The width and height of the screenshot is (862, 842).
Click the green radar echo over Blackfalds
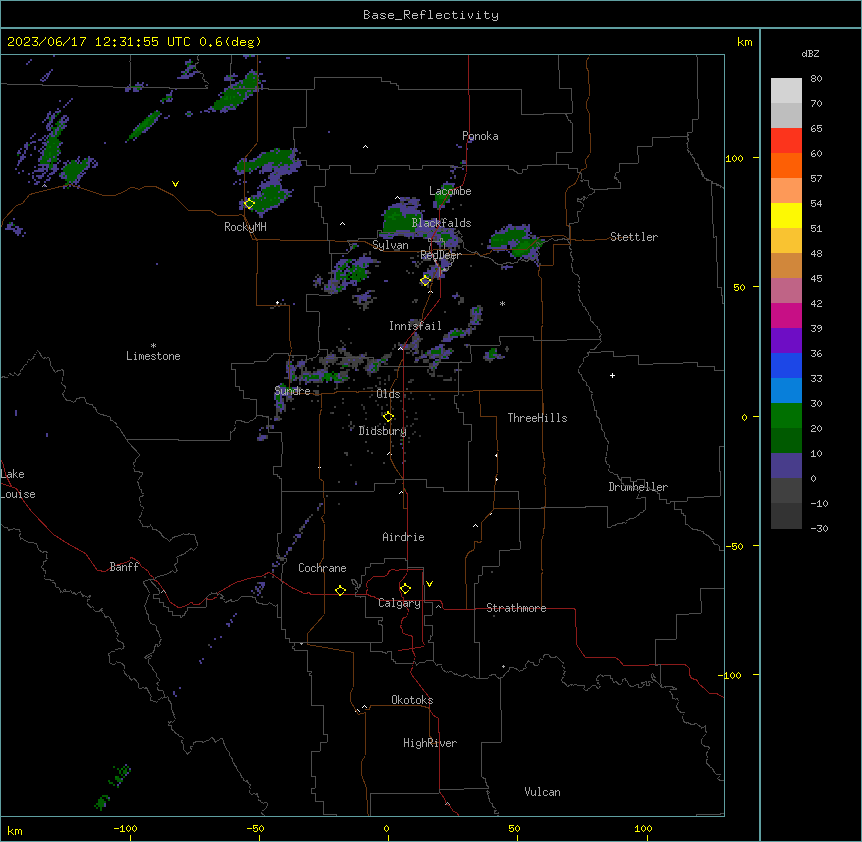pyautogui.click(x=400, y=218)
